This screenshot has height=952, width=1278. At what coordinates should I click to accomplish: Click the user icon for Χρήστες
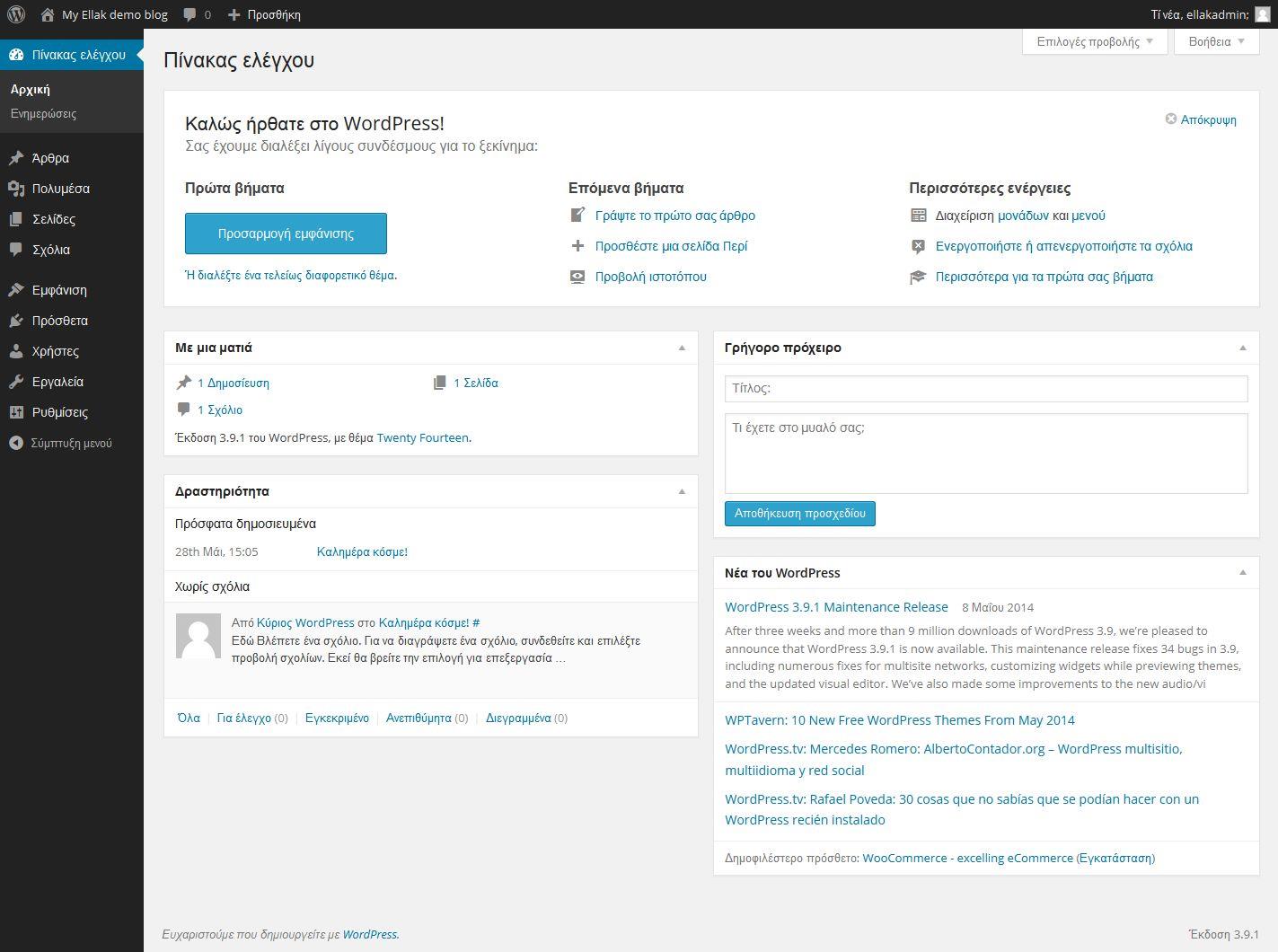(x=16, y=351)
